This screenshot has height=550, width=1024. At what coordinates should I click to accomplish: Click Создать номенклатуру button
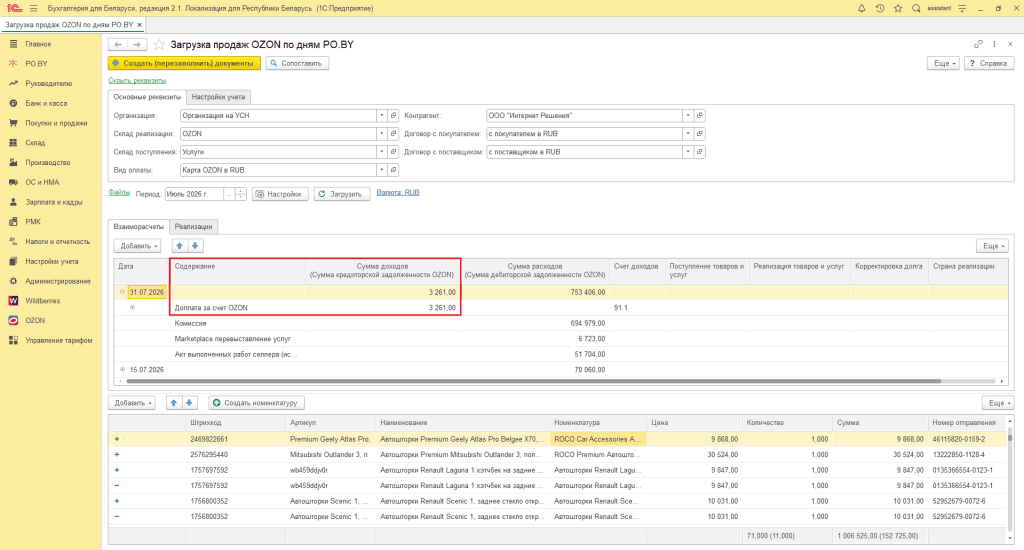[x=257, y=403]
